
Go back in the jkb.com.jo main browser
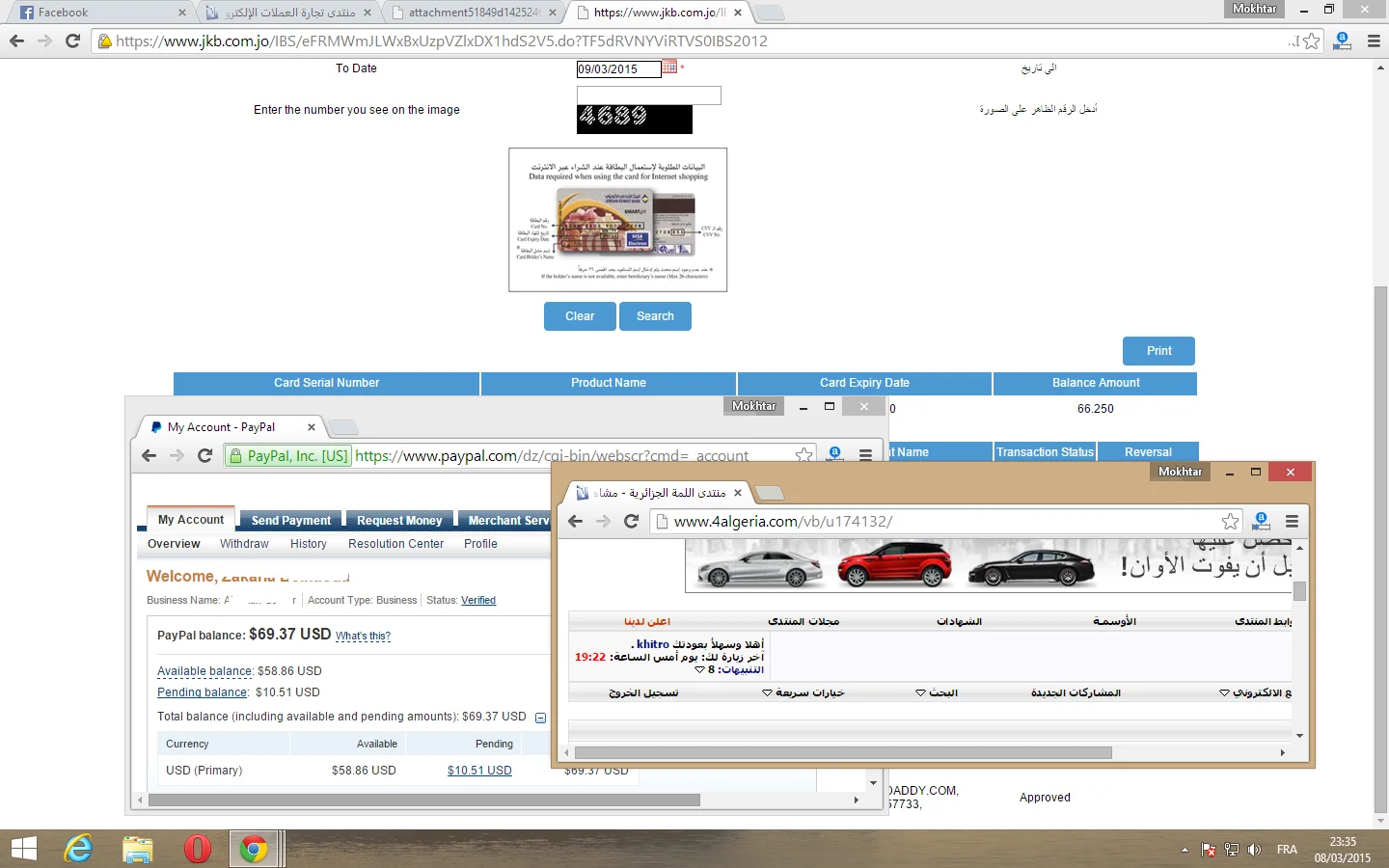pyautogui.click(x=16, y=41)
